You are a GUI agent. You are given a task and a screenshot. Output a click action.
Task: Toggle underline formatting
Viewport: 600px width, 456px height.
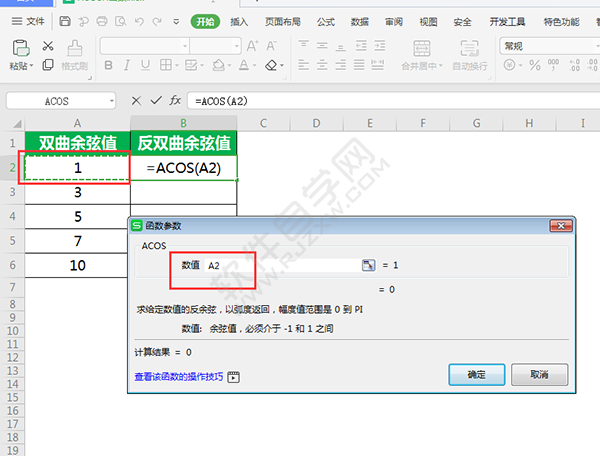(x=143, y=66)
